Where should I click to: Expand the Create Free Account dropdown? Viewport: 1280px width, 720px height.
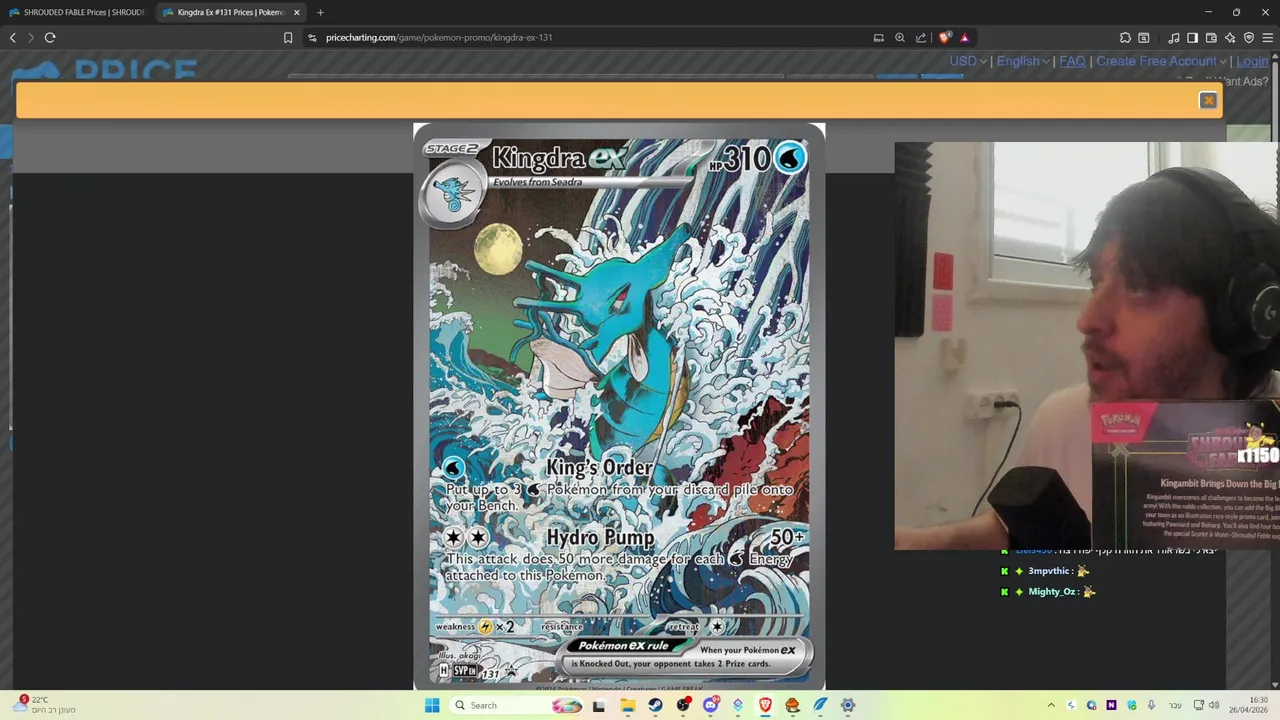point(1161,61)
